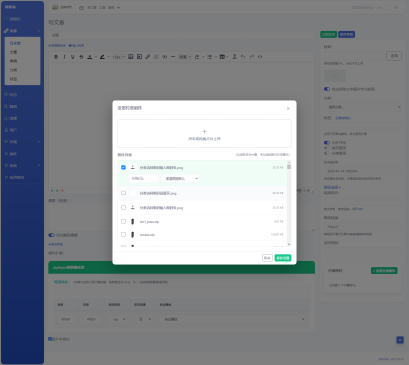The width and height of the screenshot is (409, 365).
Task: Uncheck the first checked png attachment
Action: point(123,167)
